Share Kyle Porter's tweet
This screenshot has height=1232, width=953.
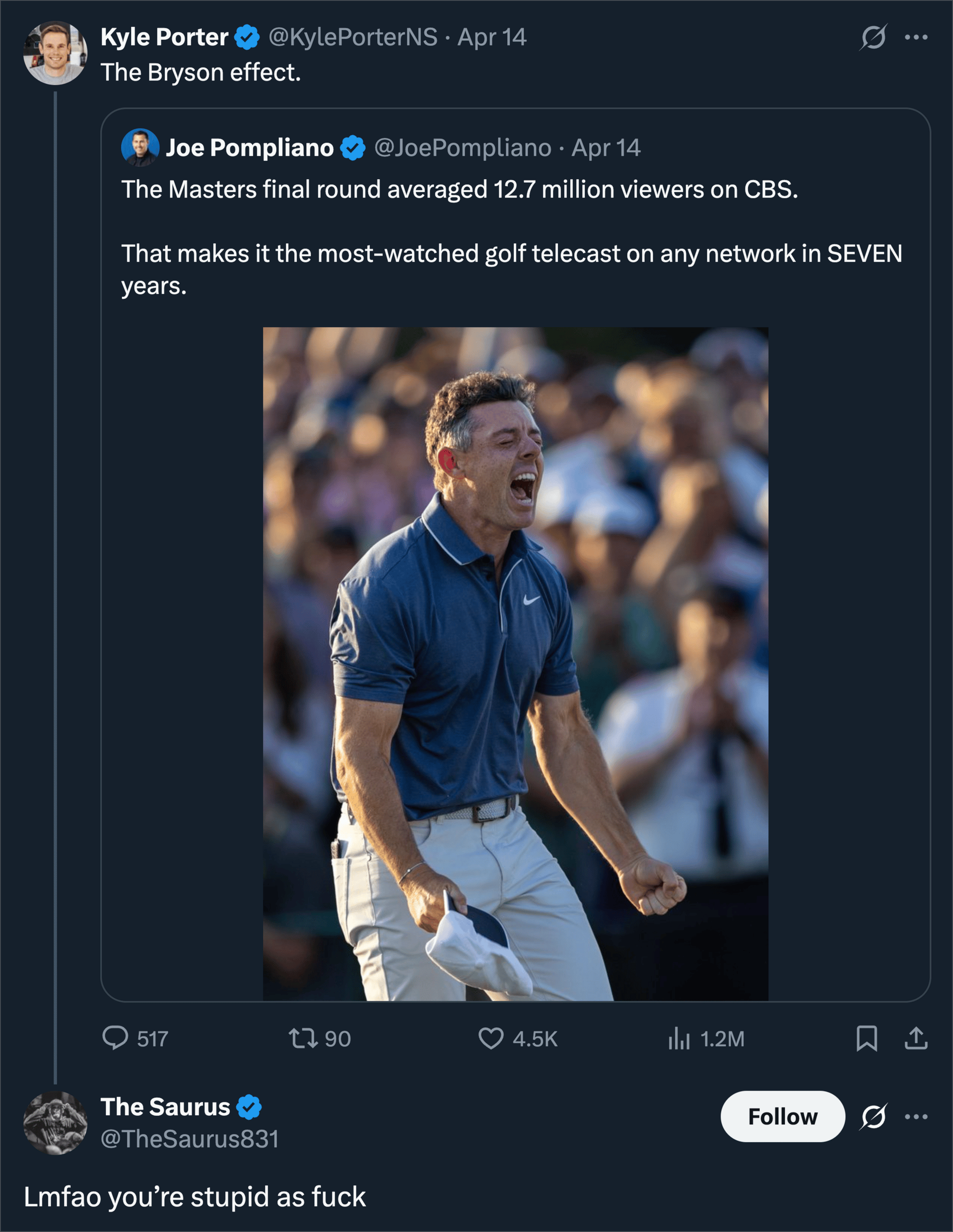coord(916,1038)
